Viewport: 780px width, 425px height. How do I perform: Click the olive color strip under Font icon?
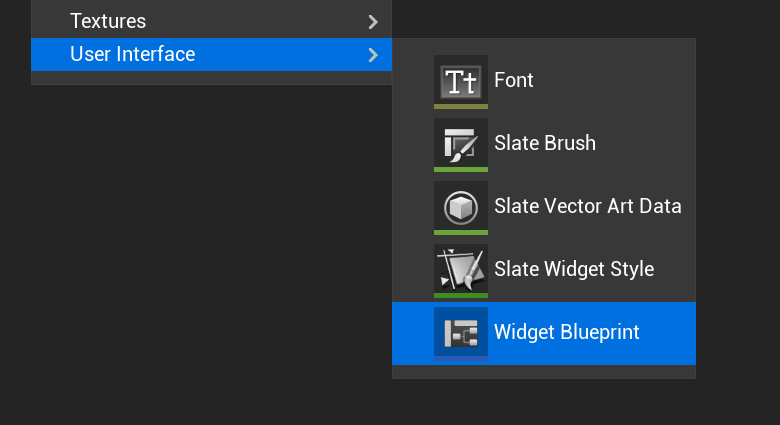[461, 106]
